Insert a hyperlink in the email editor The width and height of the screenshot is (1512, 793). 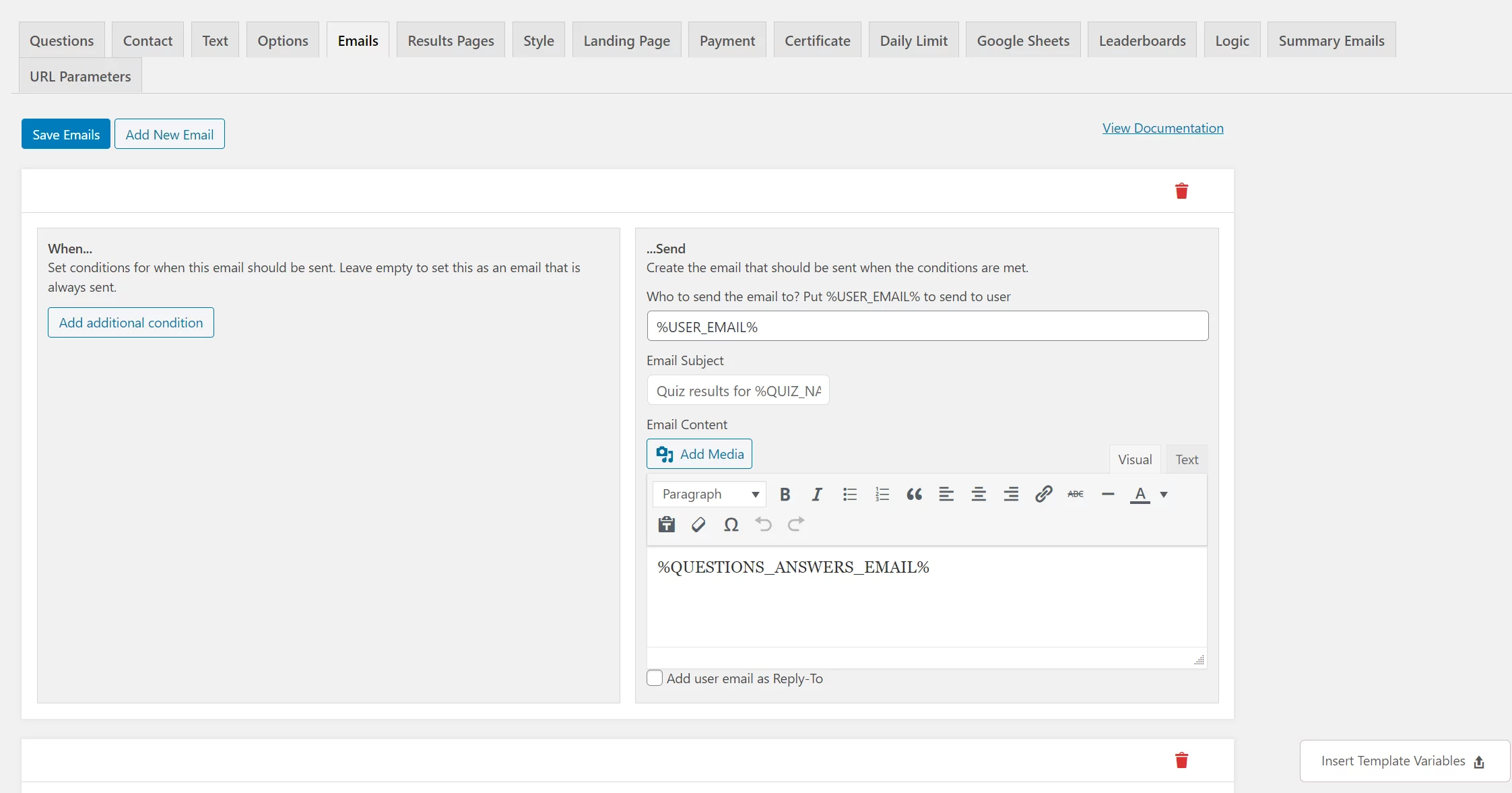(x=1043, y=494)
